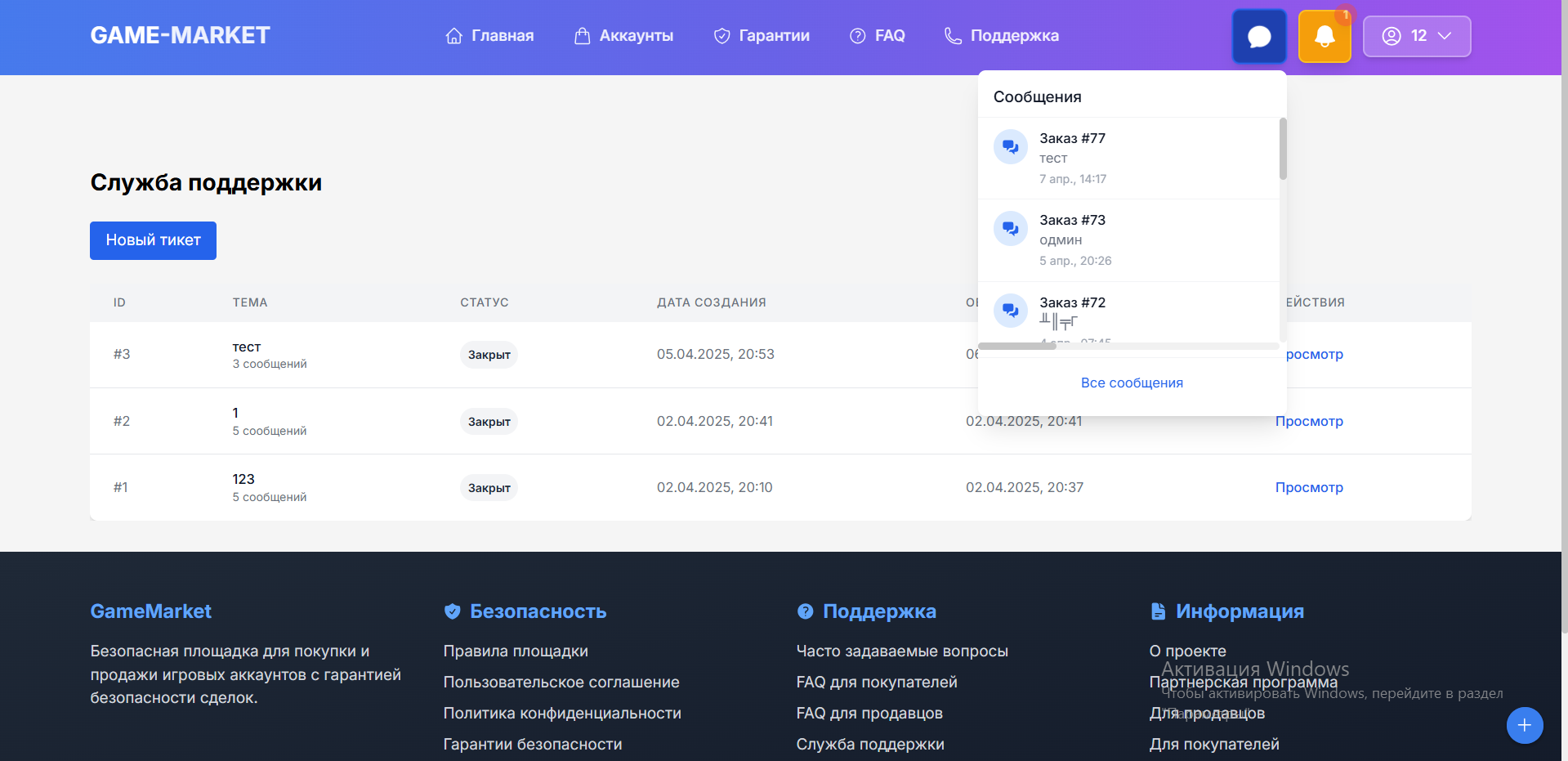Click ticket topic '123' in row #1

click(243, 479)
